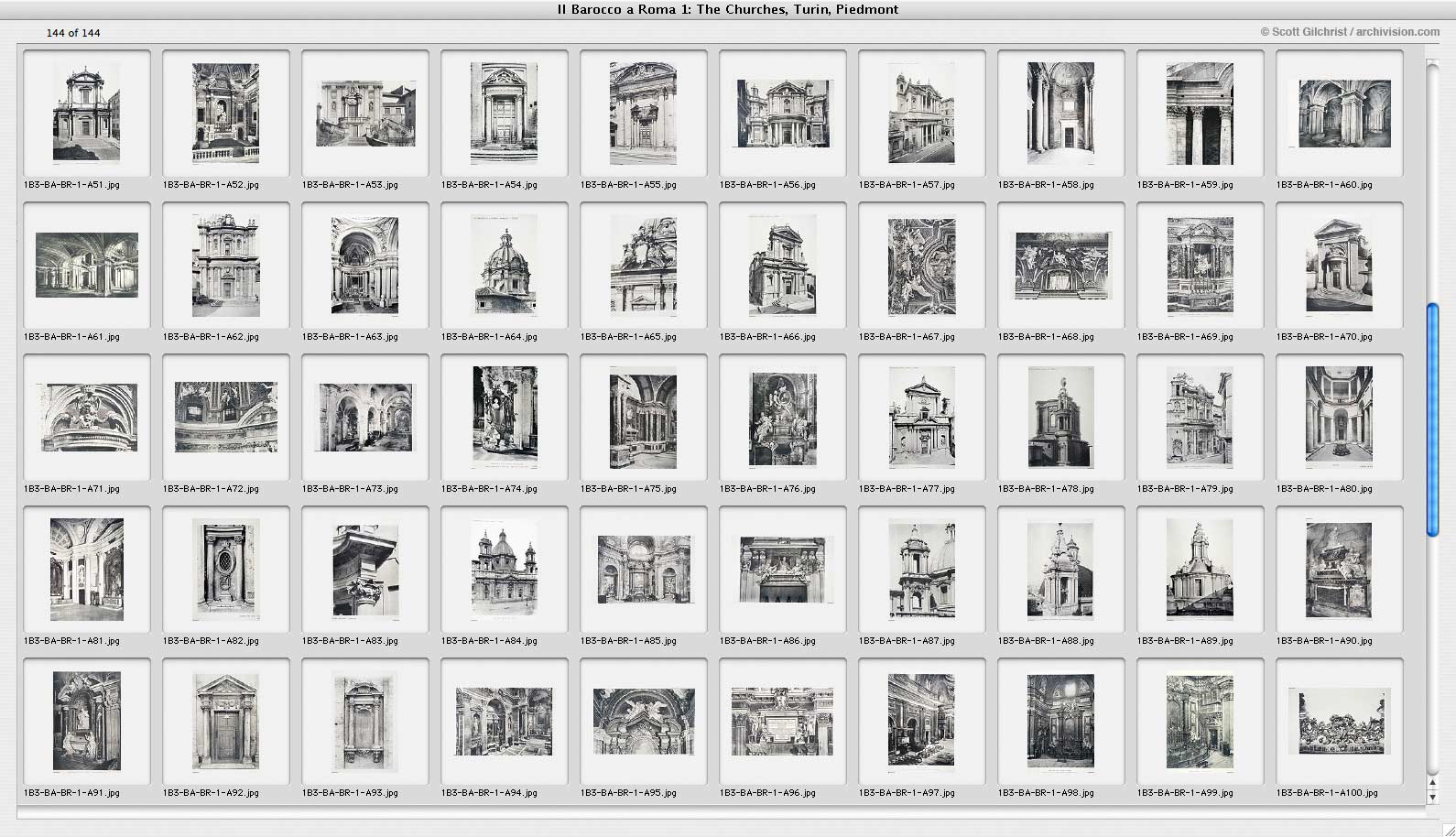1456x837 pixels.
Task: Select the thumbnail for 1B3-BA-BR-1-A94.jpg
Action: [505, 722]
